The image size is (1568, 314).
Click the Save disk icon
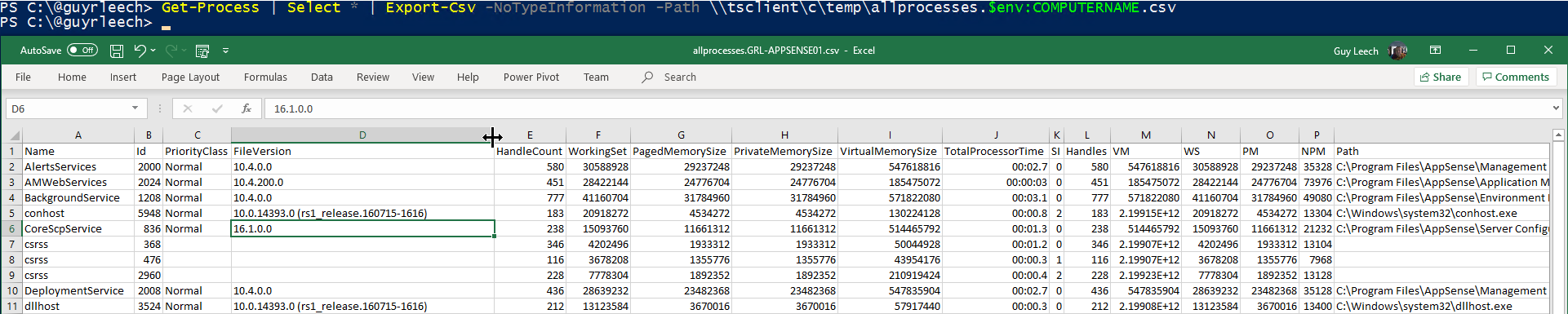(117, 51)
